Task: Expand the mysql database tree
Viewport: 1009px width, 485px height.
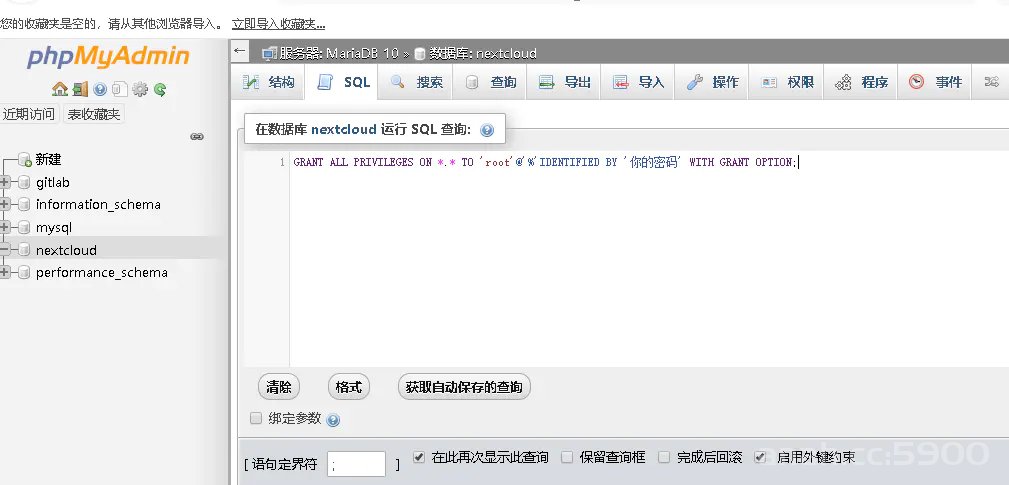Action: tap(5, 227)
